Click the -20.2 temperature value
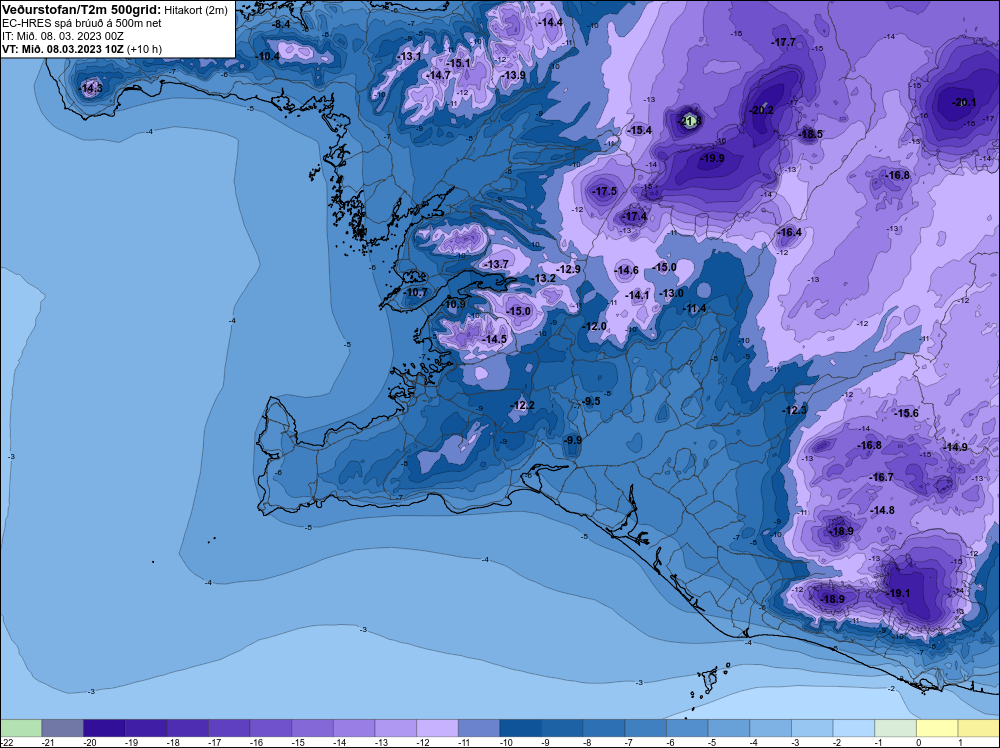 pyautogui.click(x=761, y=110)
